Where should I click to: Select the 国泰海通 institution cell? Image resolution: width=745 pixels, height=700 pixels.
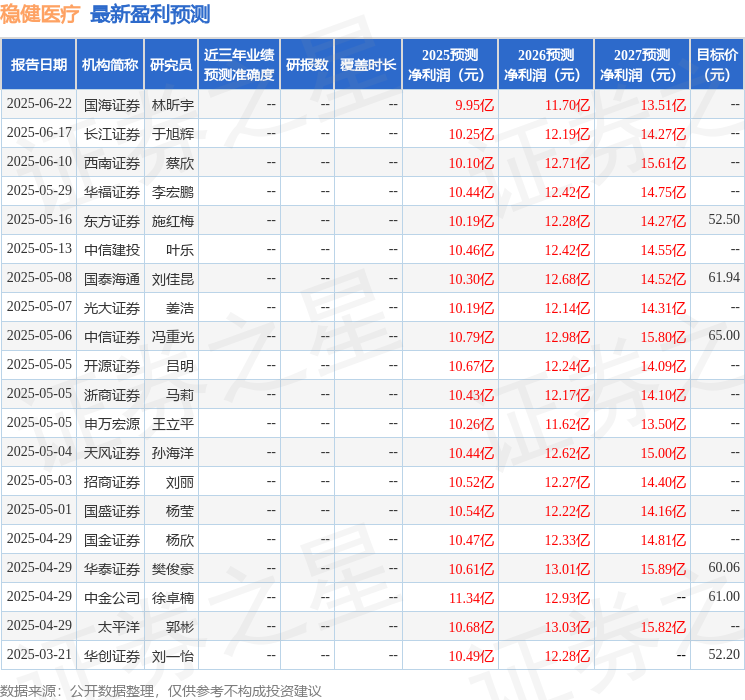(x=112, y=279)
